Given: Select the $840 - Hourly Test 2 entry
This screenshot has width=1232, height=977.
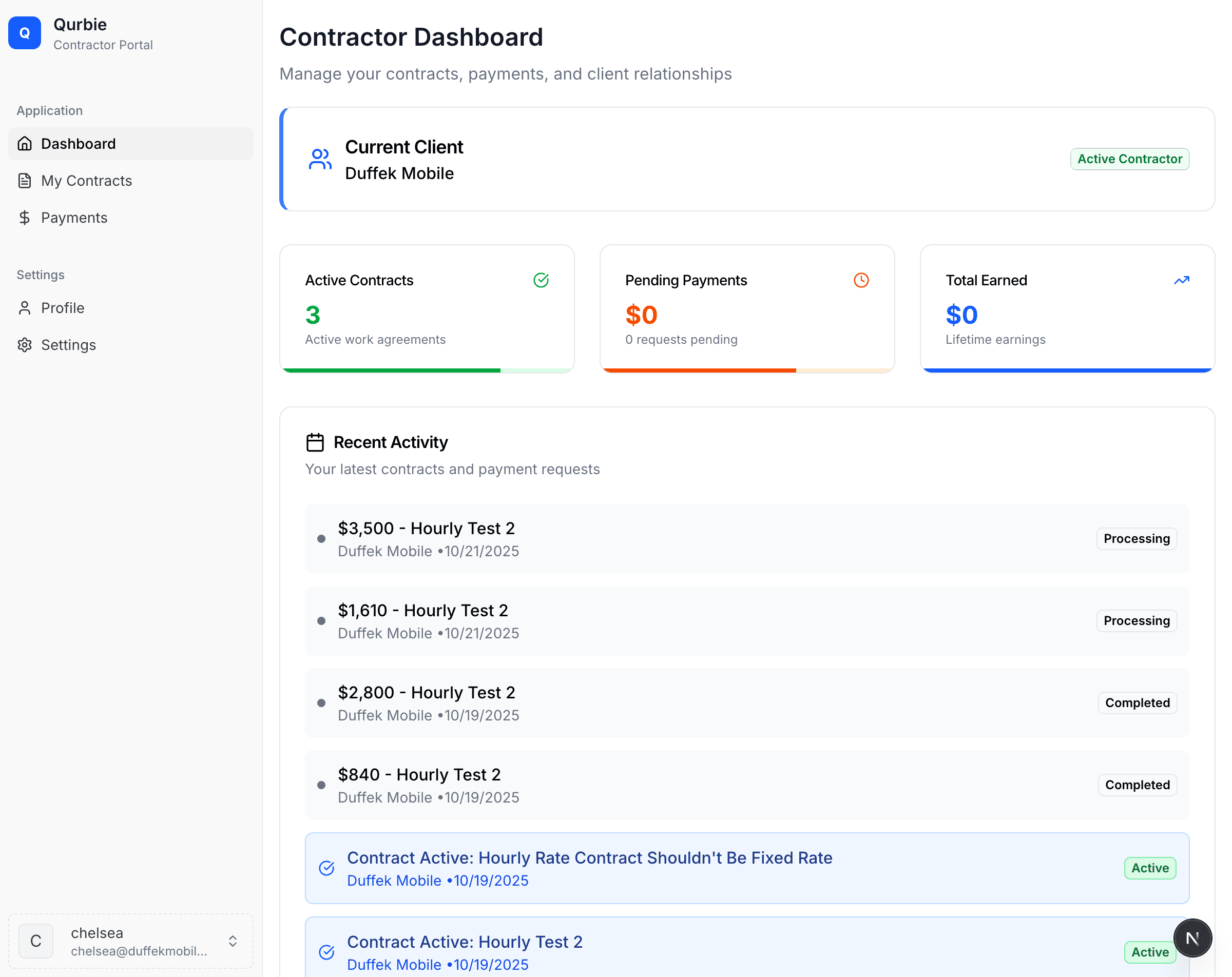Looking at the screenshot, I should 747,785.
